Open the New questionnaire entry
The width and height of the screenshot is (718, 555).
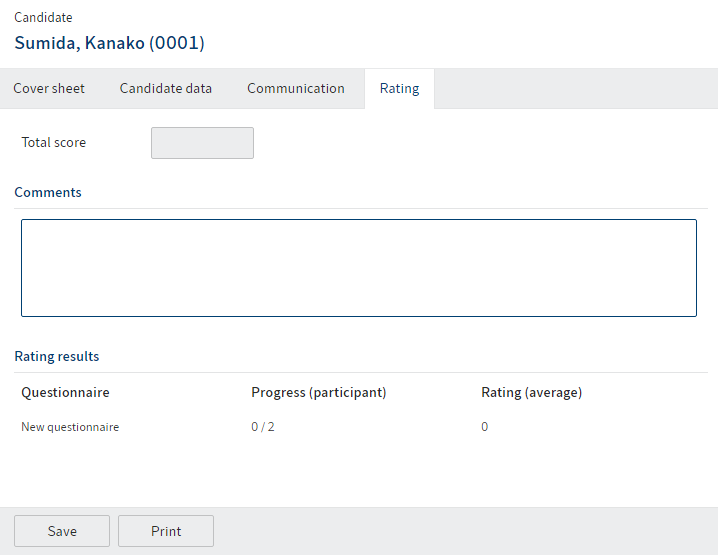70,427
